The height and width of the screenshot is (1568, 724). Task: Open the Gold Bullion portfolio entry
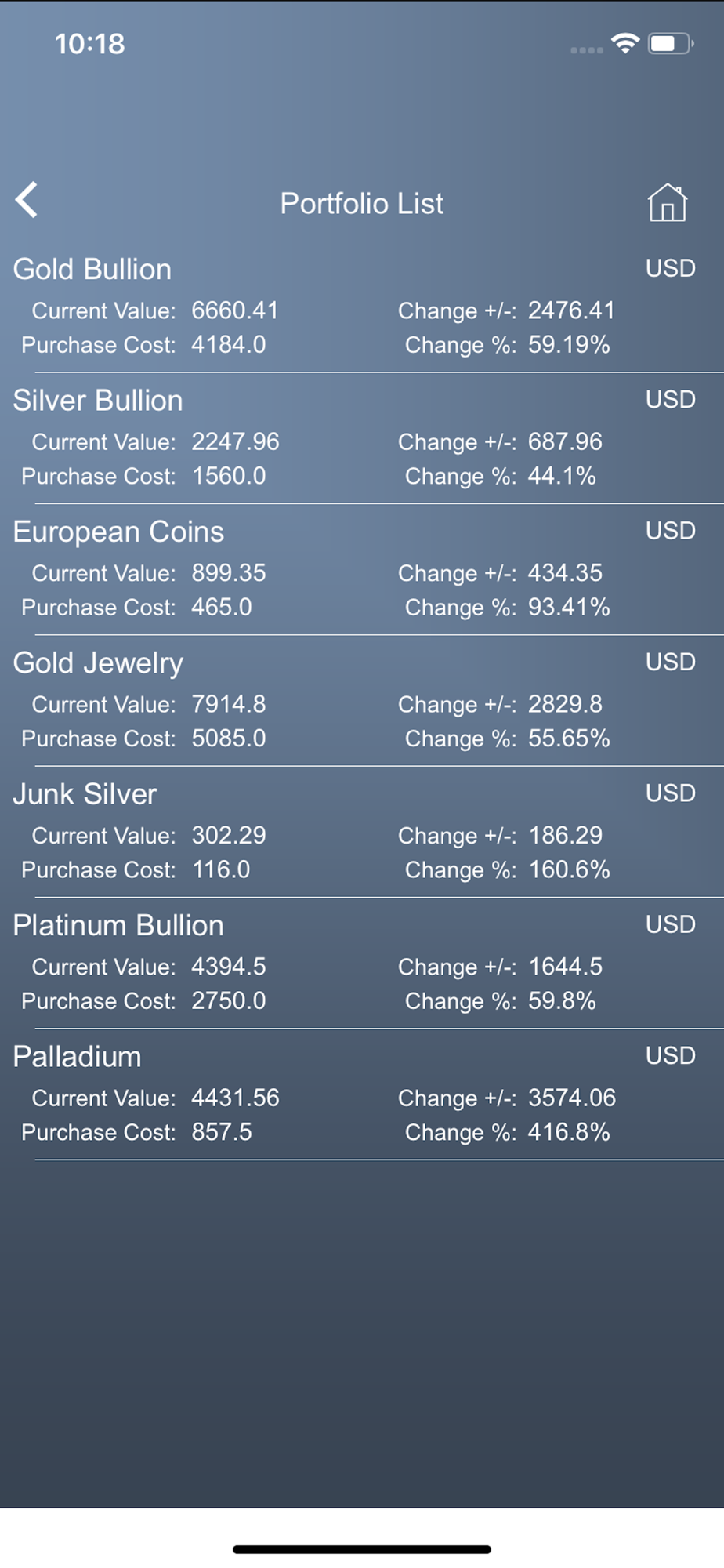(x=92, y=270)
